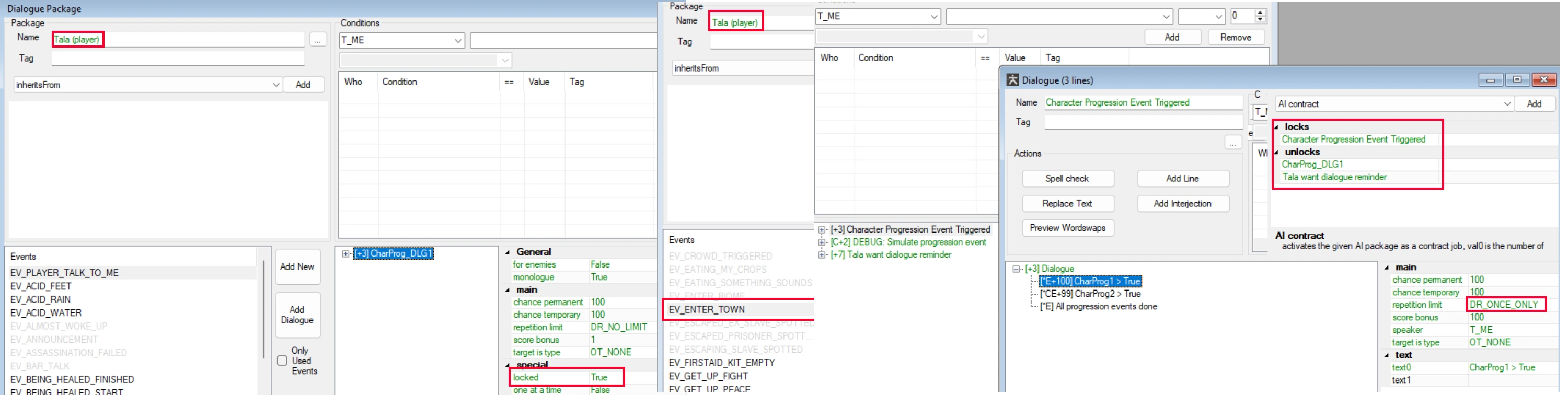Maximize the Dialogue (3 lines) window
1568x395 pixels.
point(1517,80)
